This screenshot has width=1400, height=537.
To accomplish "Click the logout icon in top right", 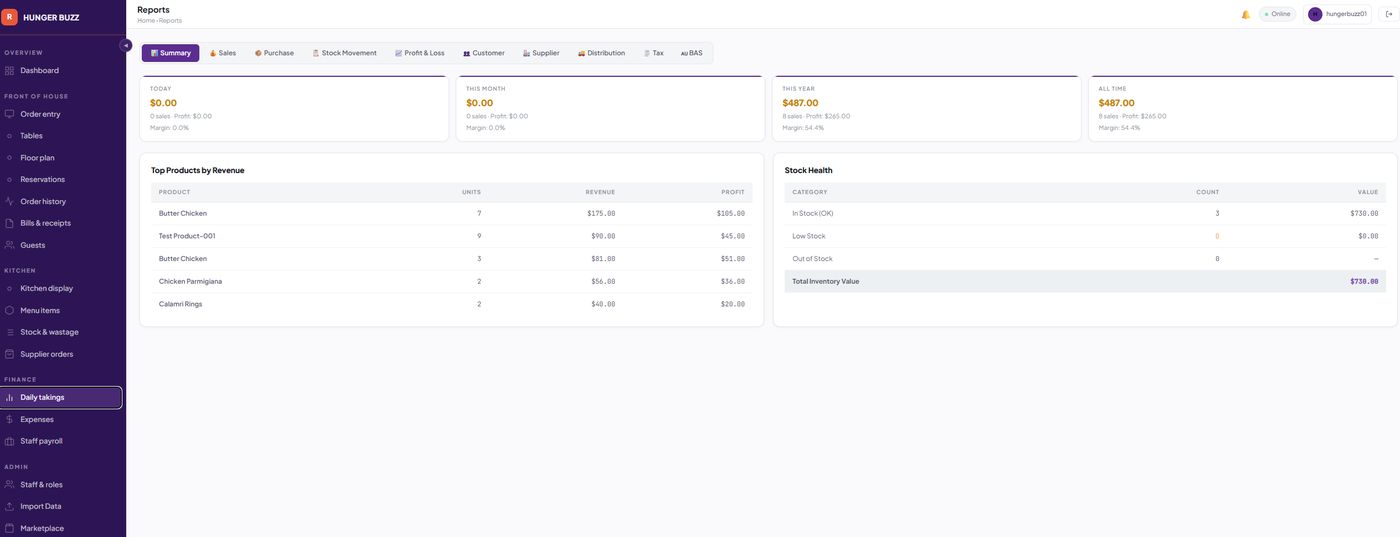I will pos(1389,14).
